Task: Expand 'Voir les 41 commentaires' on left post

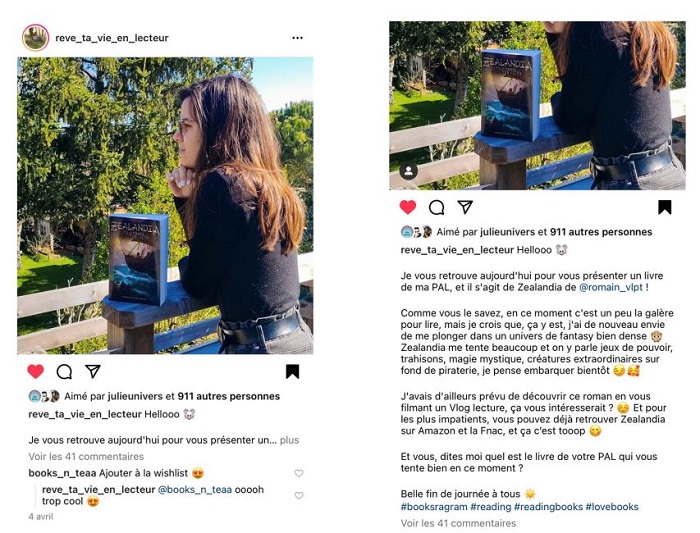Action: tap(86, 457)
